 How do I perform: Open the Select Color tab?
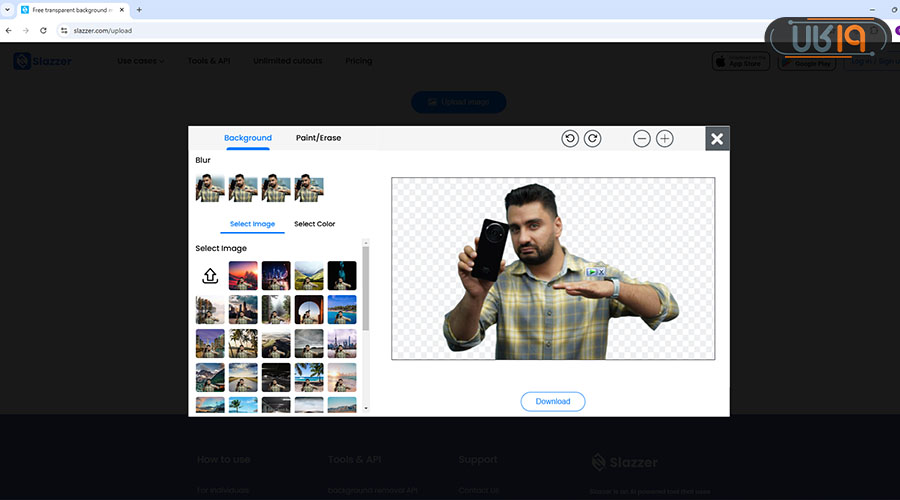[x=314, y=224]
